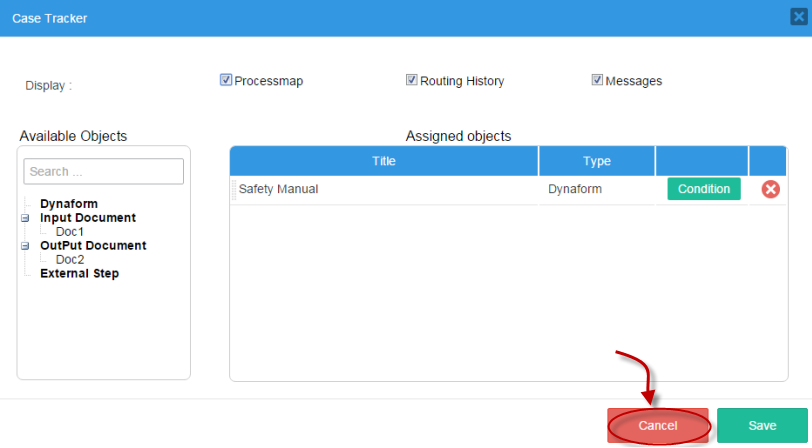Close the Case Tracker dialog
The width and height of the screenshot is (812, 448).
(x=798, y=17)
